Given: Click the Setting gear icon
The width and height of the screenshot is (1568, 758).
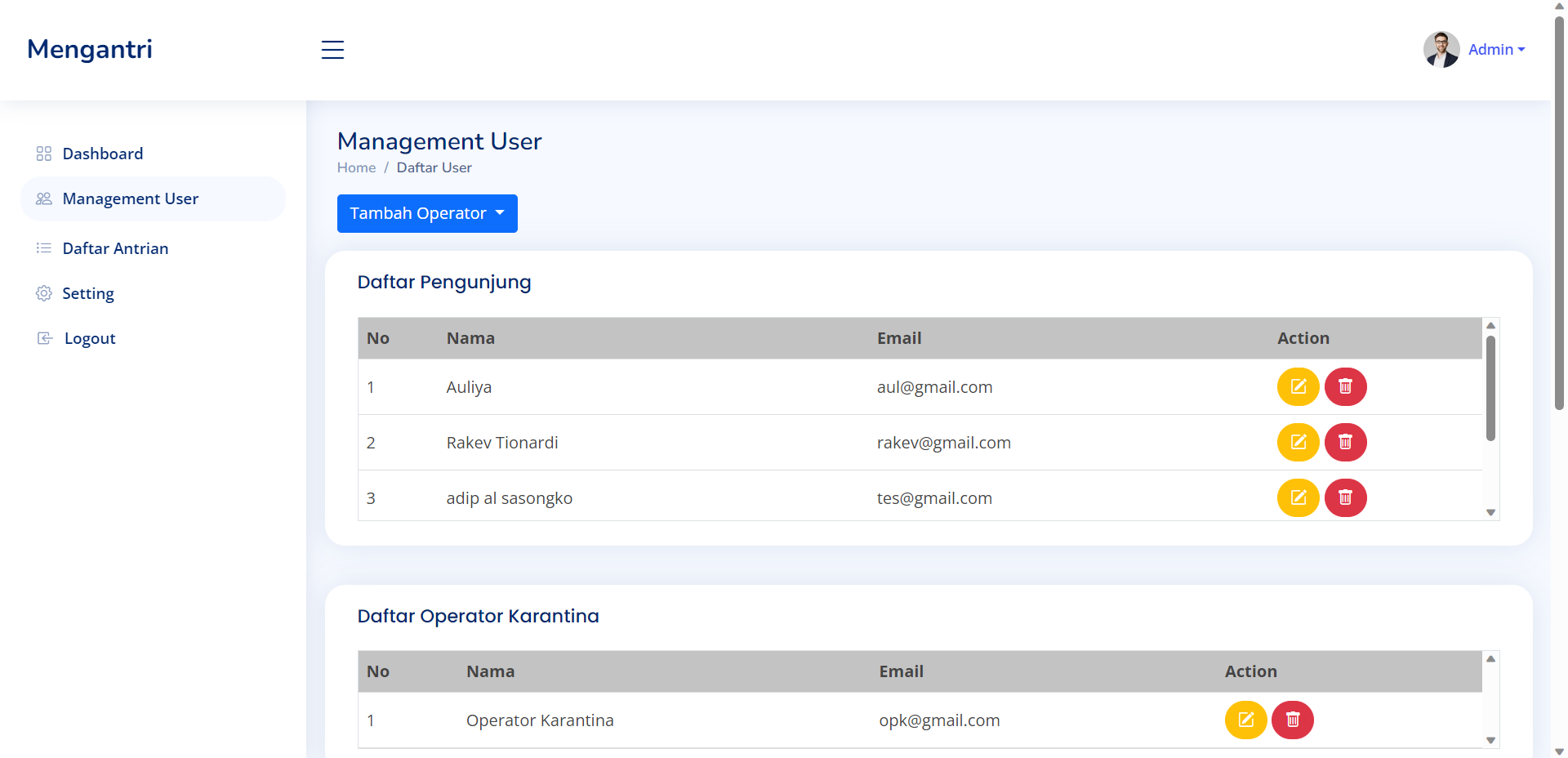Looking at the screenshot, I should [44, 293].
